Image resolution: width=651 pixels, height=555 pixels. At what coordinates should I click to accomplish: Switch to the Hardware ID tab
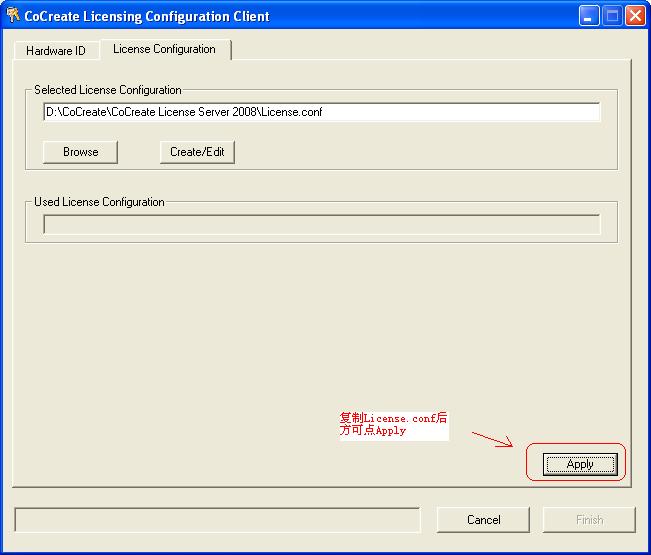click(56, 51)
